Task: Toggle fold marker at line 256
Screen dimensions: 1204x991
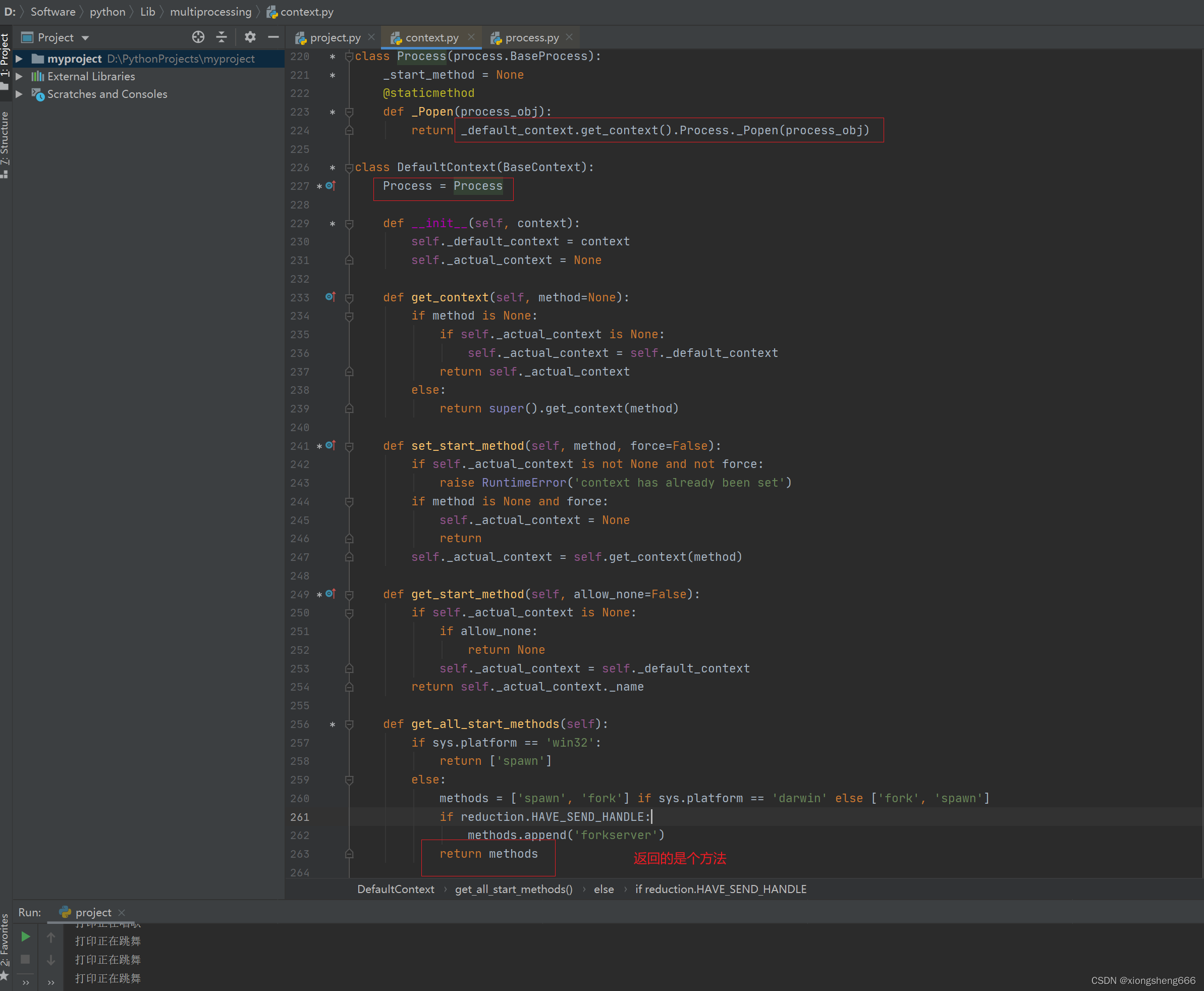Action: click(349, 724)
